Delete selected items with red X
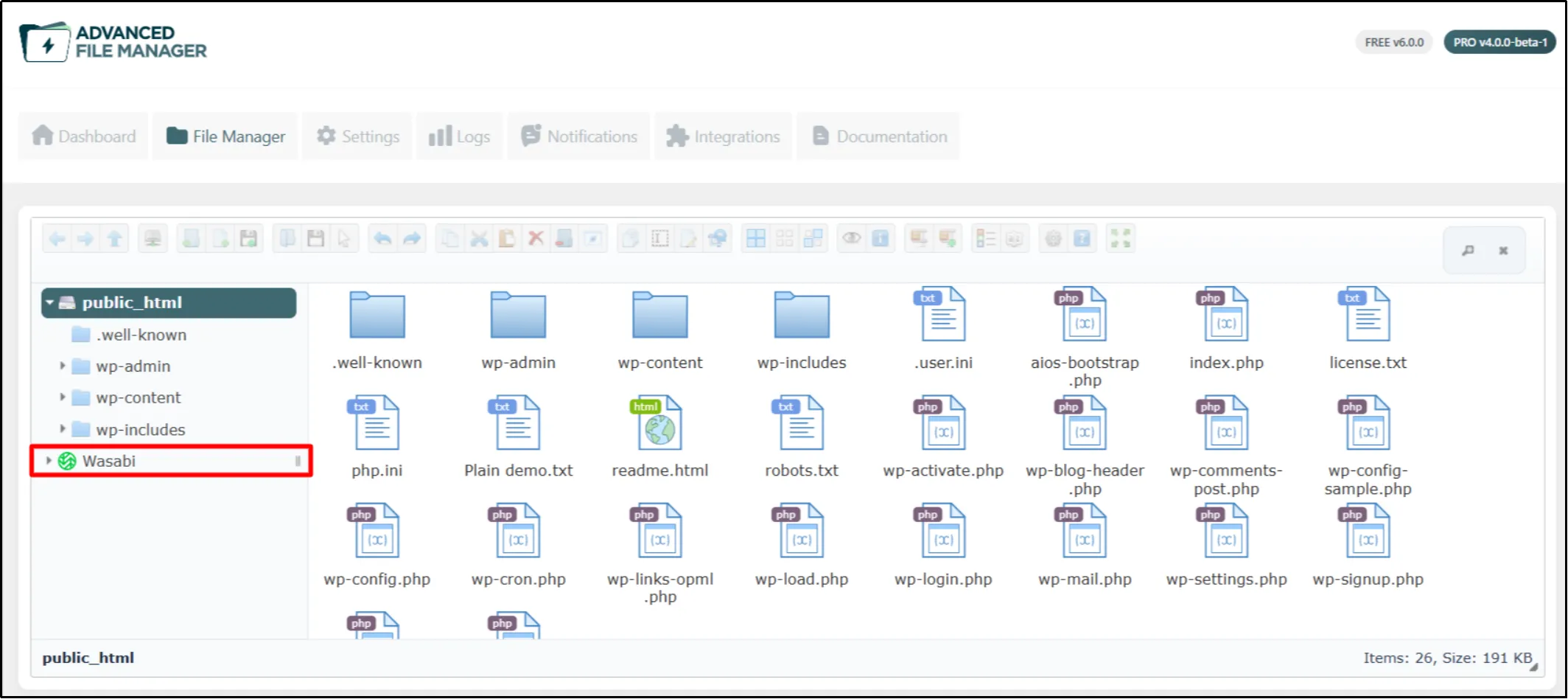Image resolution: width=1568 pixels, height=699 pixels. click(536, 238)
